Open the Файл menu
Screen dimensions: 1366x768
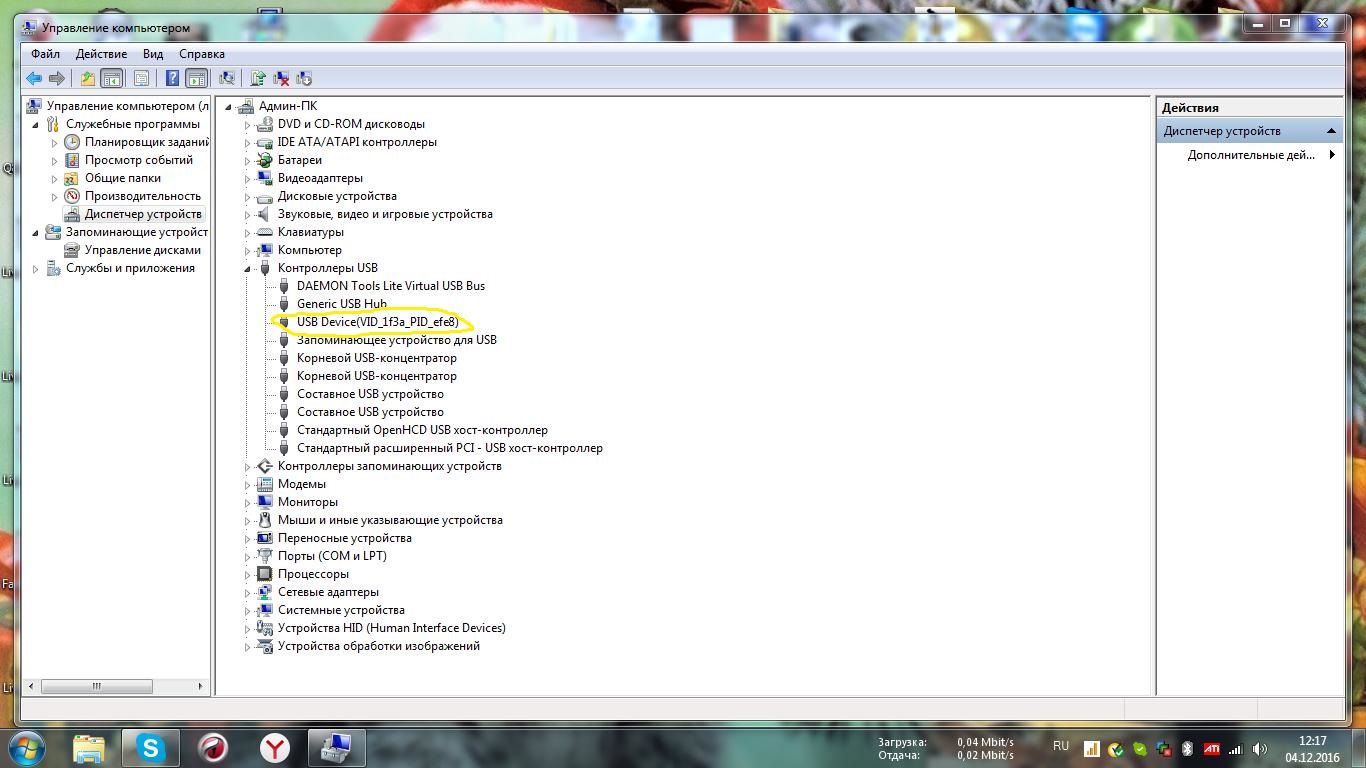pyautogui.click(x=45, y=54)
